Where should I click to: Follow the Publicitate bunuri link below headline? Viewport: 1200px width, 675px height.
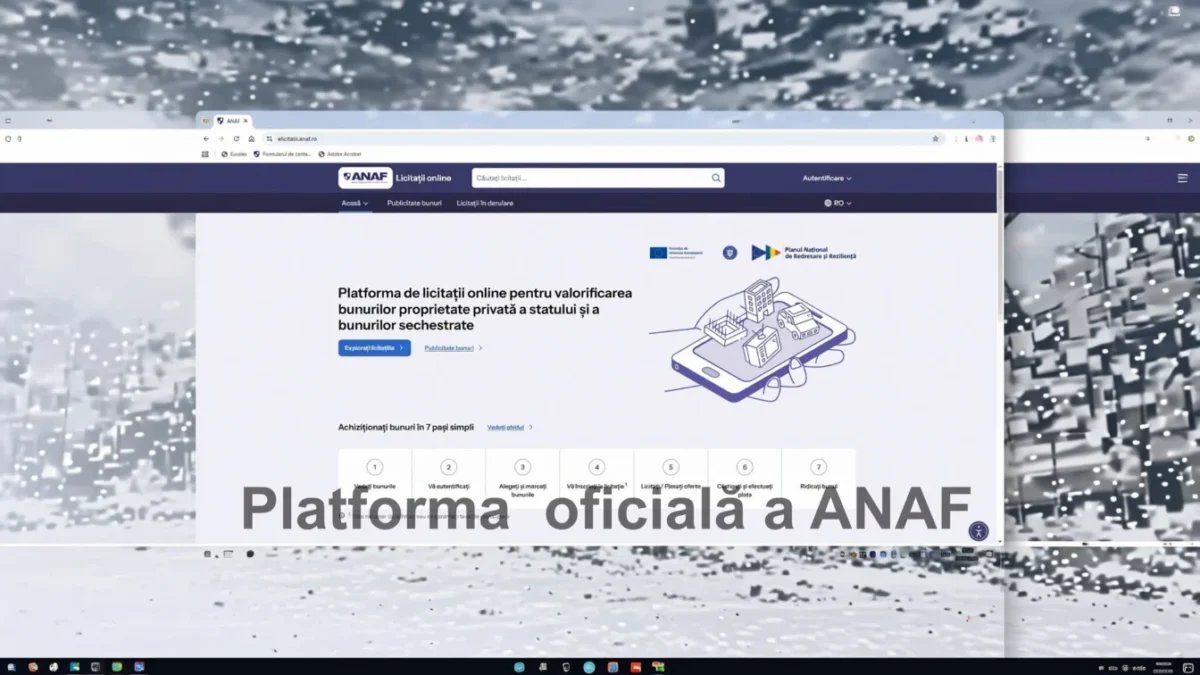[453, 348]
